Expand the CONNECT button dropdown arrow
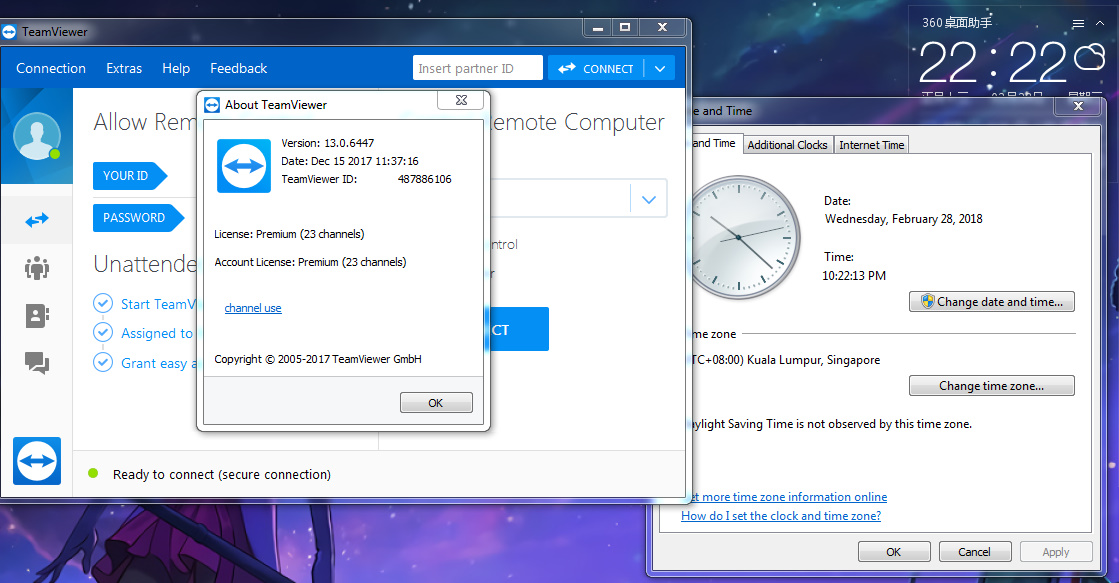The height and width of the screenshot is (583, 1119). (x=659, y=69)
